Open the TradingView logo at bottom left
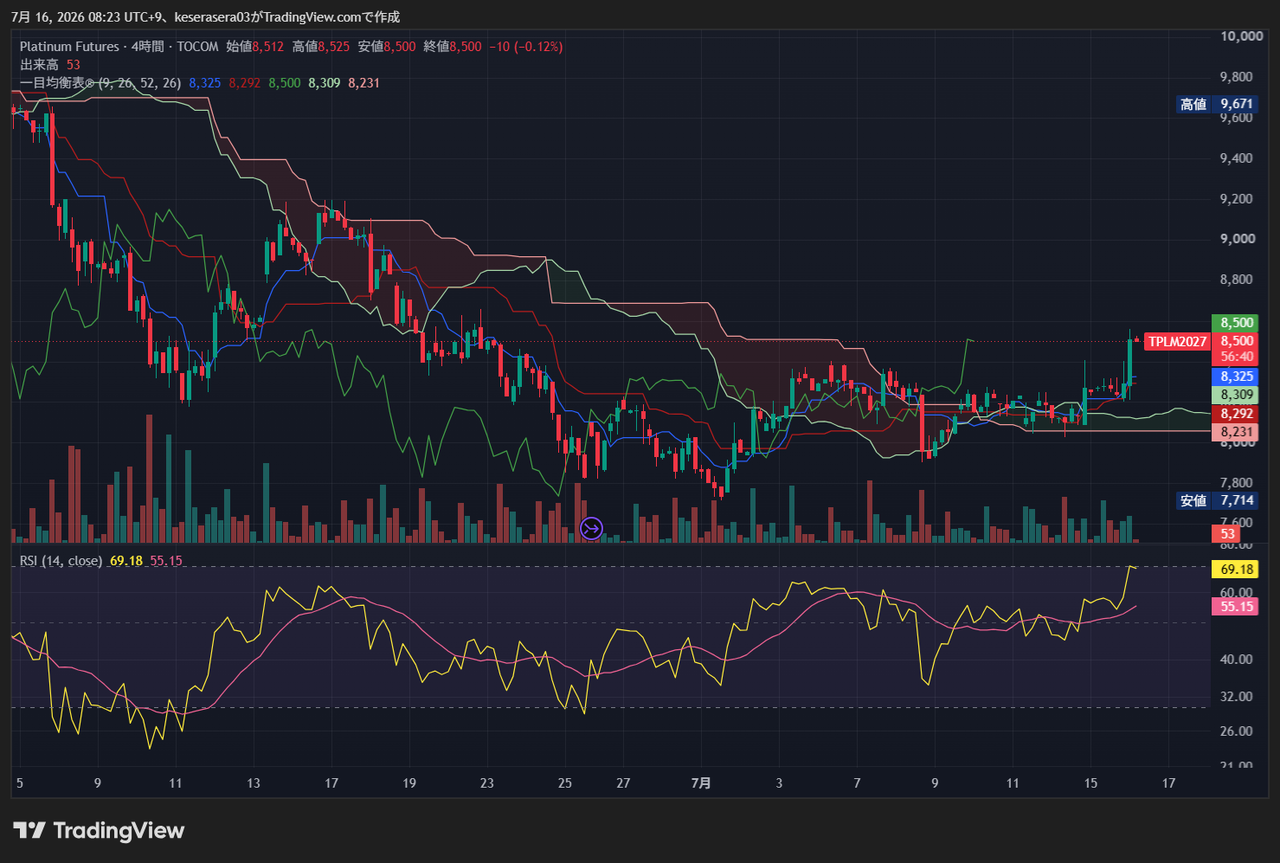This screenshot has width=1280, height=863. 98,830
